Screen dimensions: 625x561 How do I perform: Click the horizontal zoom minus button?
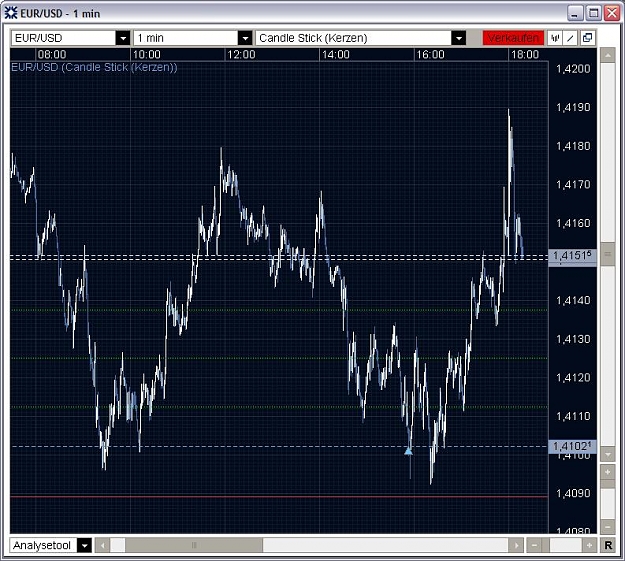pyautogui.click(x=534, y=545)
